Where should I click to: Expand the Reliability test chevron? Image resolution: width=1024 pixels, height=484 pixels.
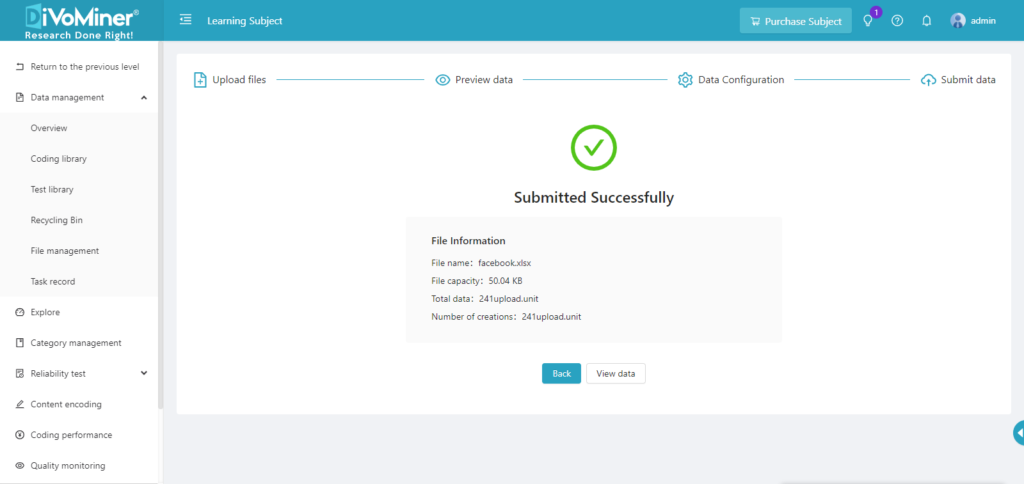[144, 373]
